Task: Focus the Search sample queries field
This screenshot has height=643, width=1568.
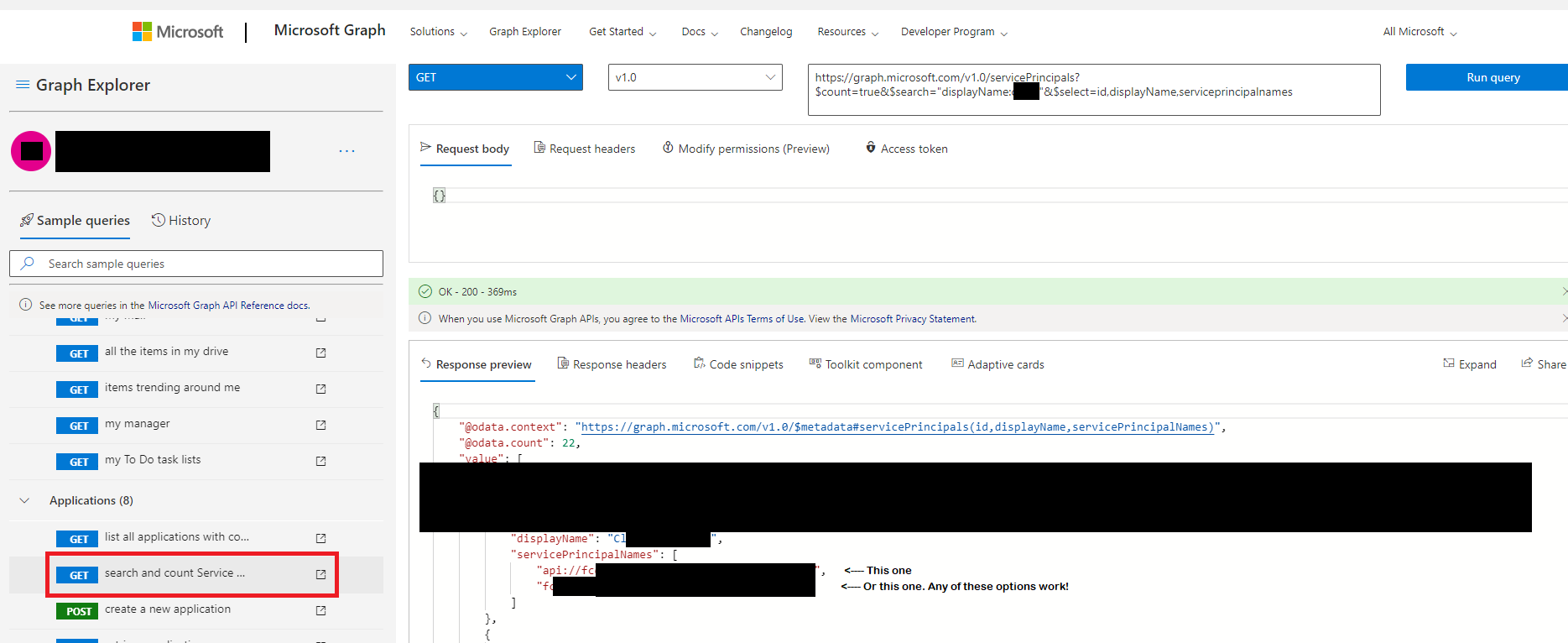Action: 196,264
